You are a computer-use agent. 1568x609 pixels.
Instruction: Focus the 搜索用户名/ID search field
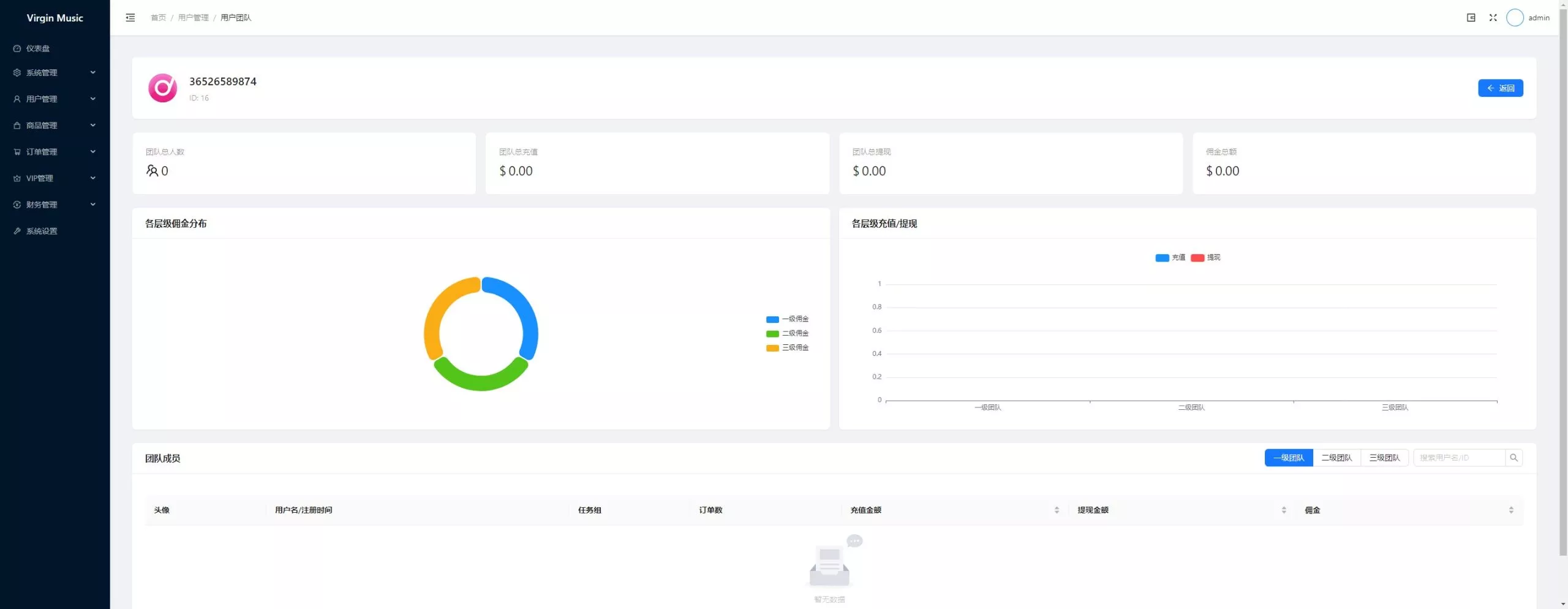pyautogui.click(x=1458, y=458)
